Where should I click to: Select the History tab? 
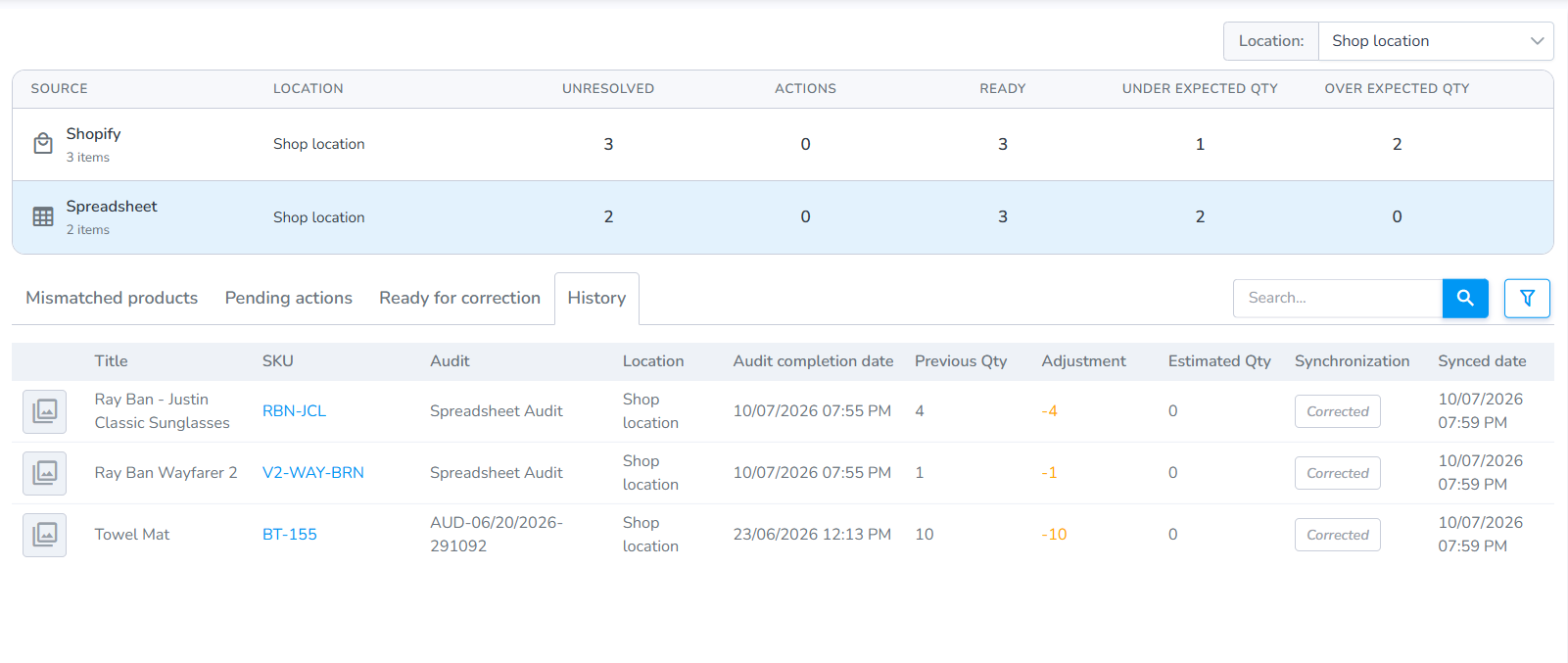[x=596, y=298]
